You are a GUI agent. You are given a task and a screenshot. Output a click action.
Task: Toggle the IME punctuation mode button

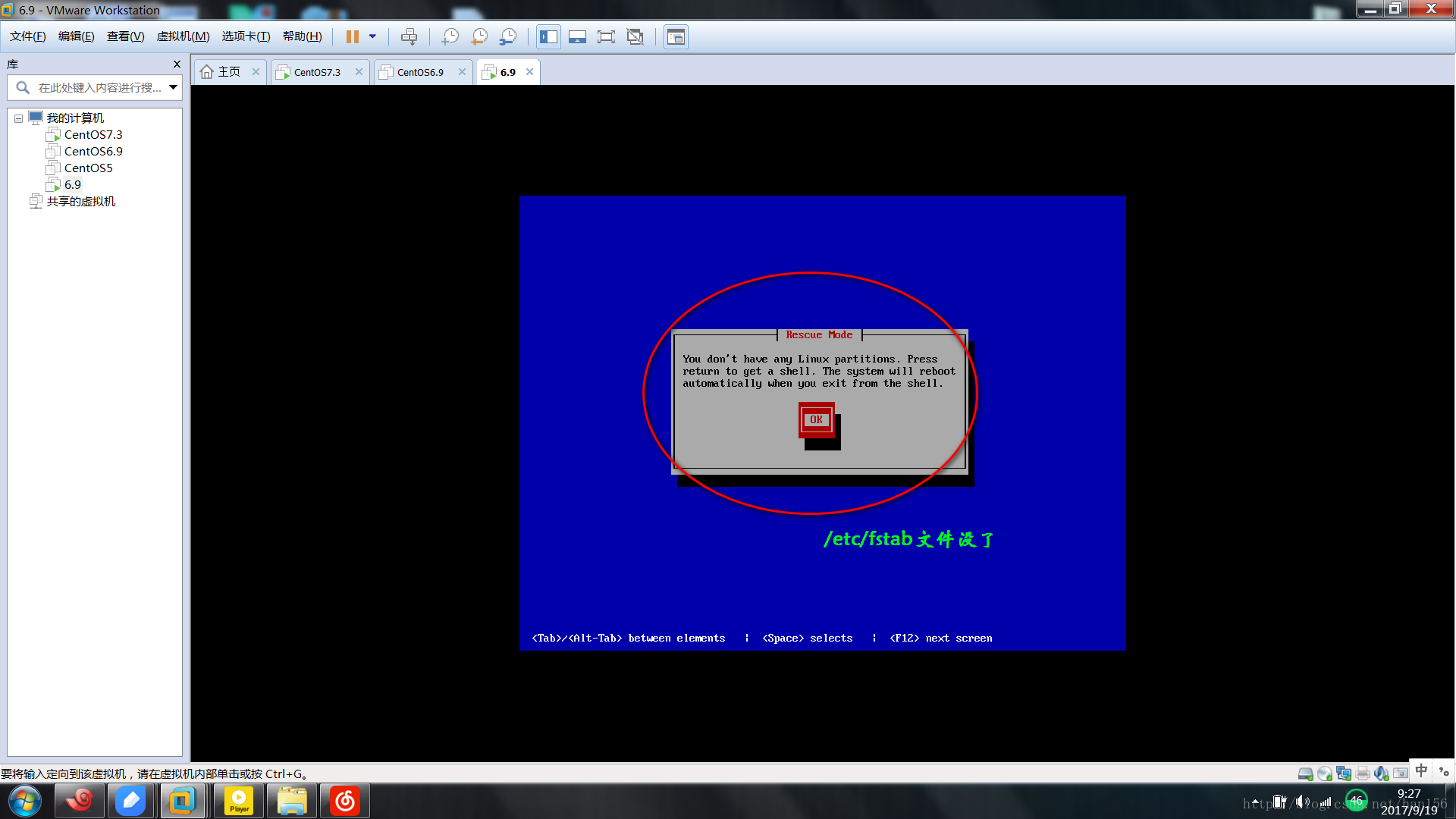click(x=1444, y=771)
